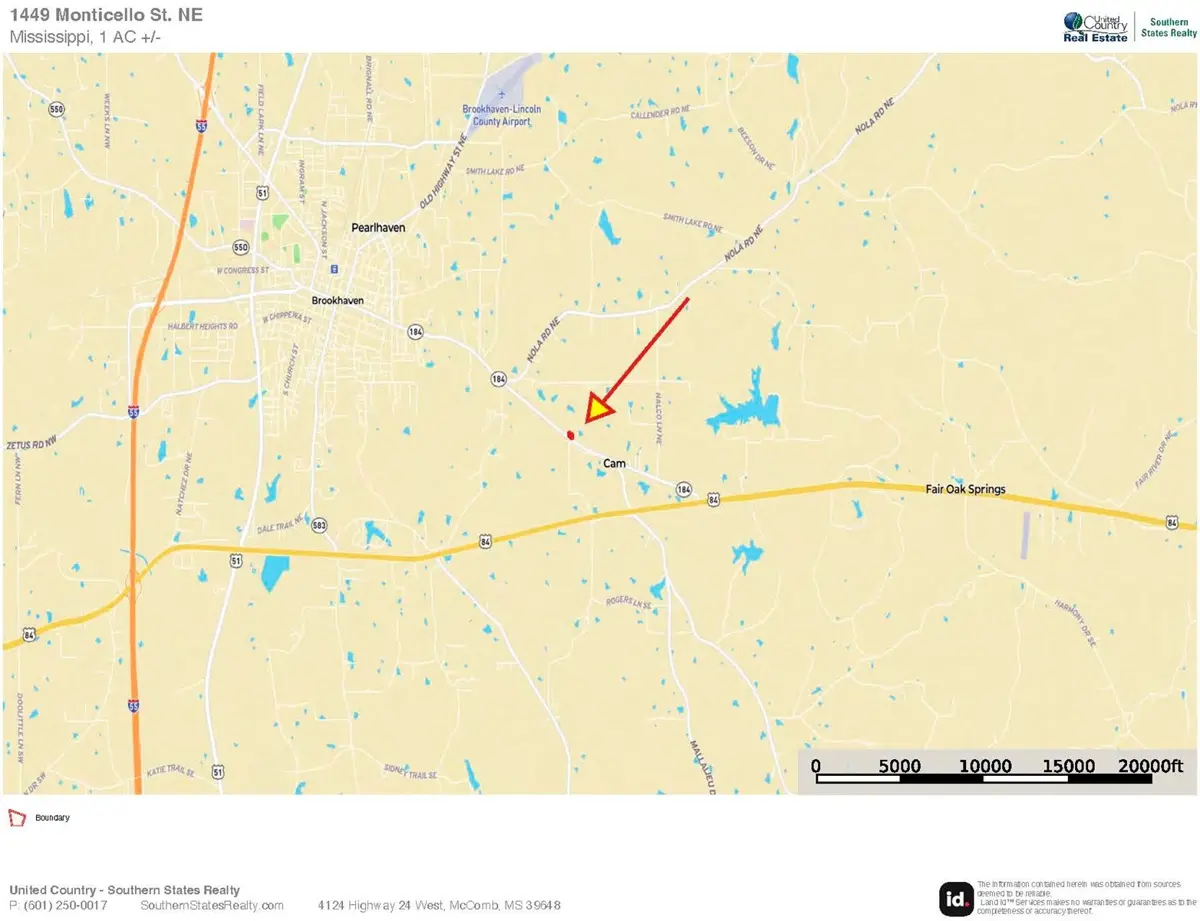Click the Highway 184 shield near Cam
Image resolution: width=1200 pixels, height=921 pixels.
684,489
